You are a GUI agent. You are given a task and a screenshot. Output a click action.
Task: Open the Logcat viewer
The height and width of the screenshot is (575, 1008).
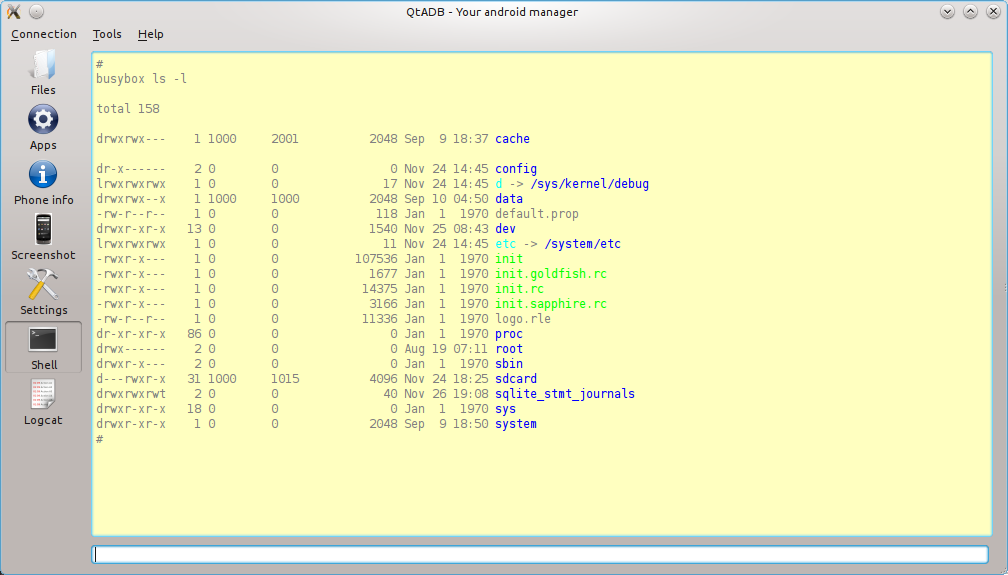click(x=43, y=402)
